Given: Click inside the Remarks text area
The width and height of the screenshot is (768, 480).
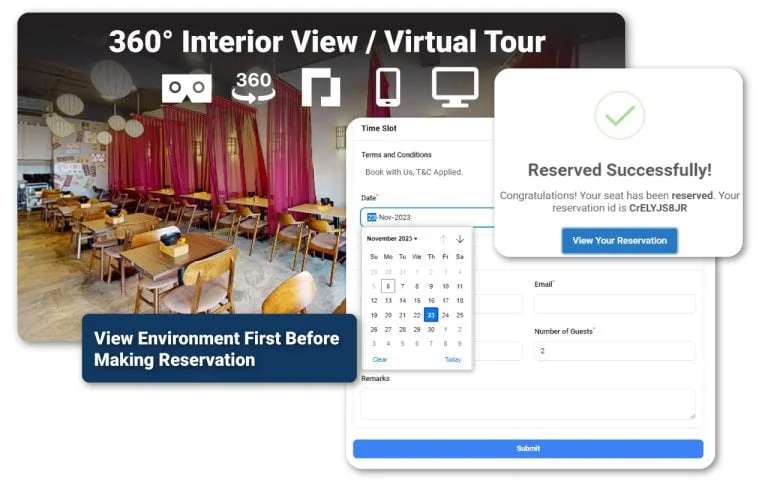Looking at the screenshot, I should click(527, 403).
